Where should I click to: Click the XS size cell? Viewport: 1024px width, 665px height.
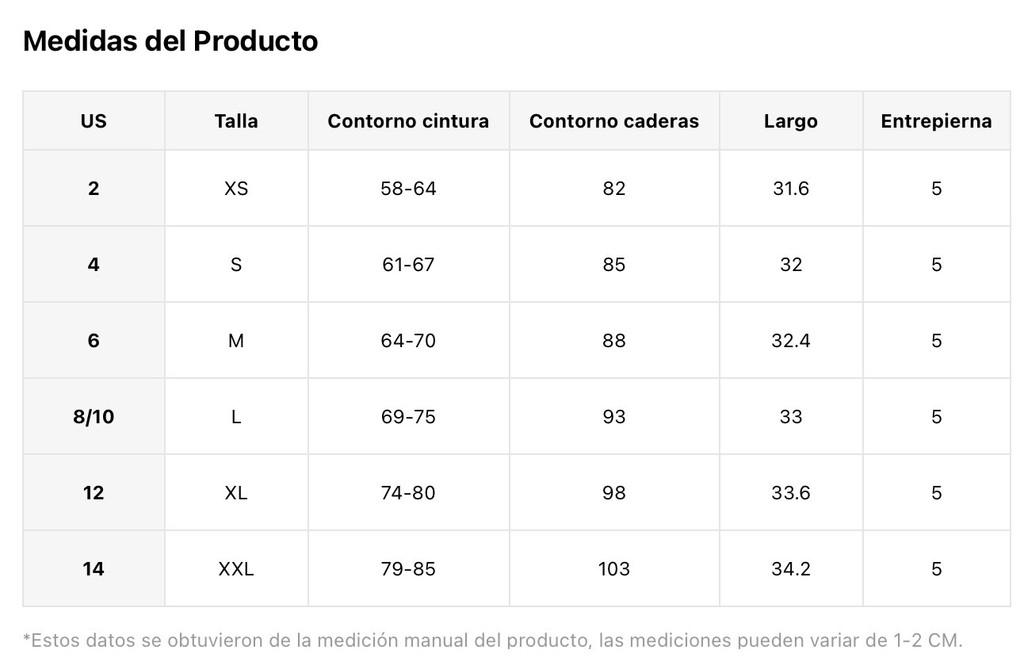[x=236, y=188]
